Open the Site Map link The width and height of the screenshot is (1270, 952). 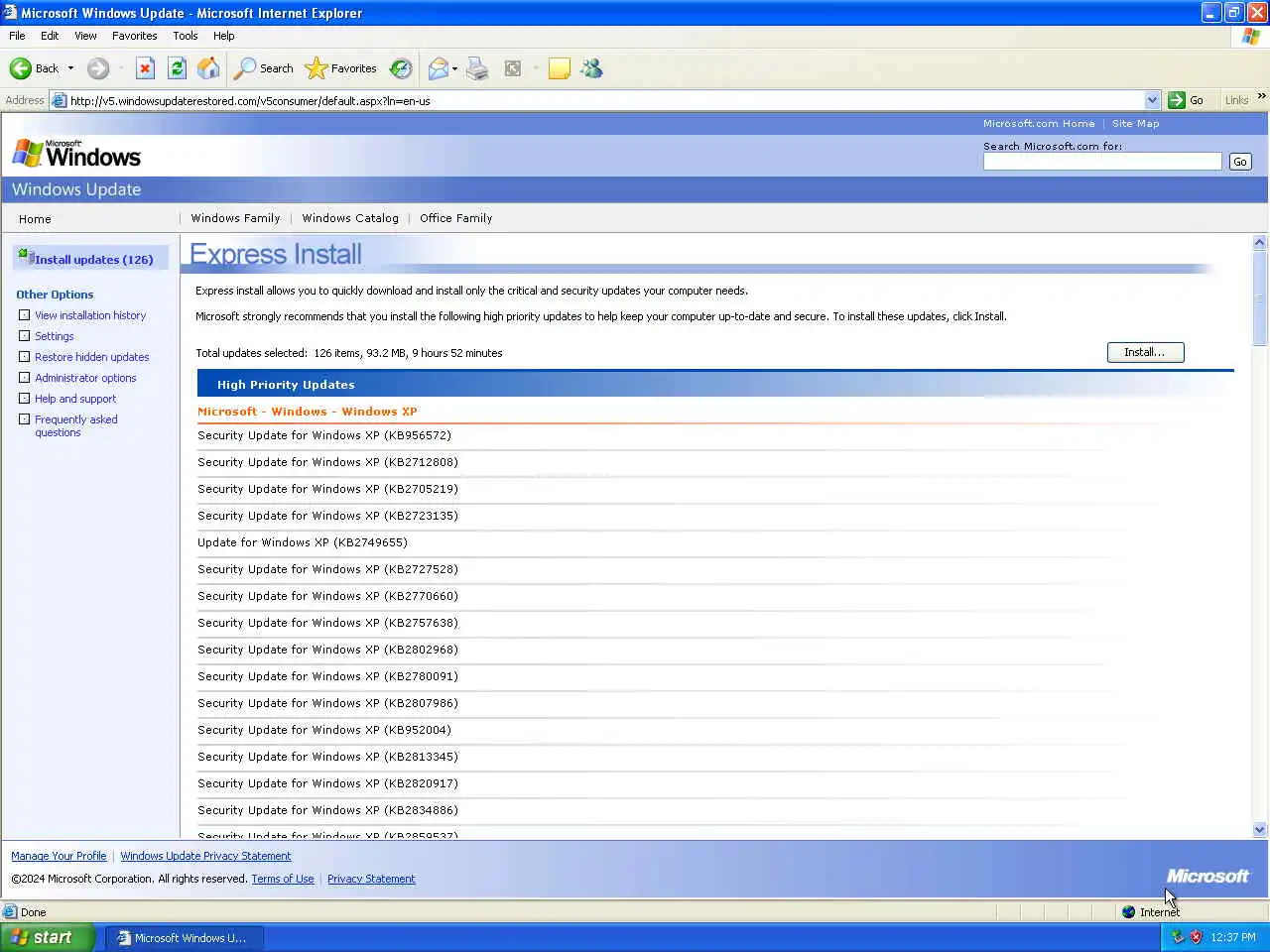pyautogui.click(x=1135, y=124)
